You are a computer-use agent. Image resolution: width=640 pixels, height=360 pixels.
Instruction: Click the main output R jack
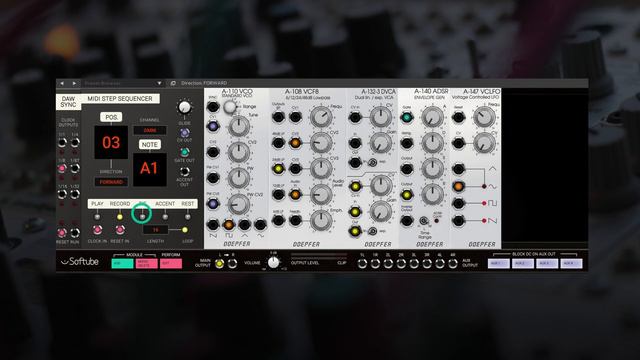click(x=232, y=264)
